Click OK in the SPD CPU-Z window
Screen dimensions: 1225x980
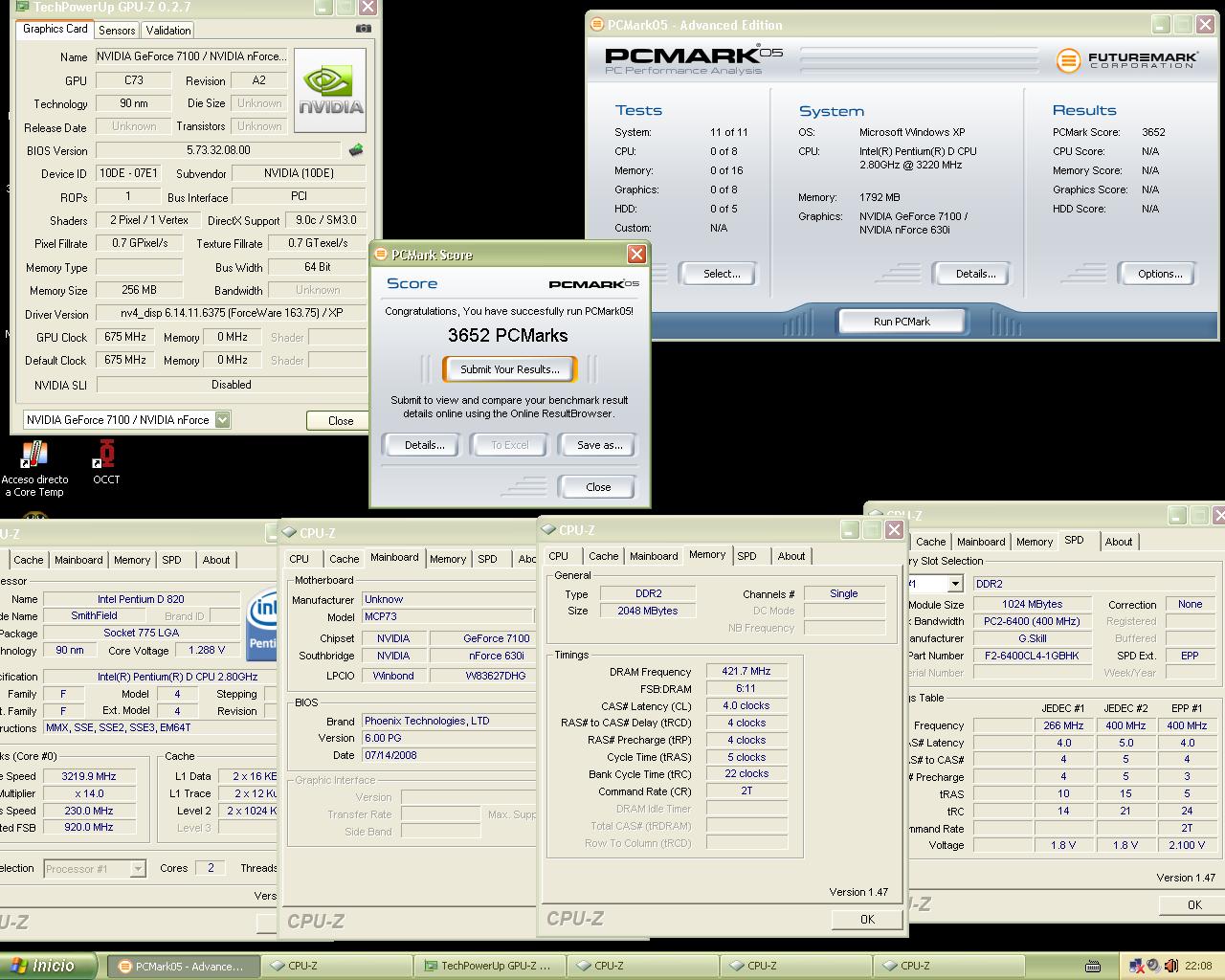tap(1193, 904)
